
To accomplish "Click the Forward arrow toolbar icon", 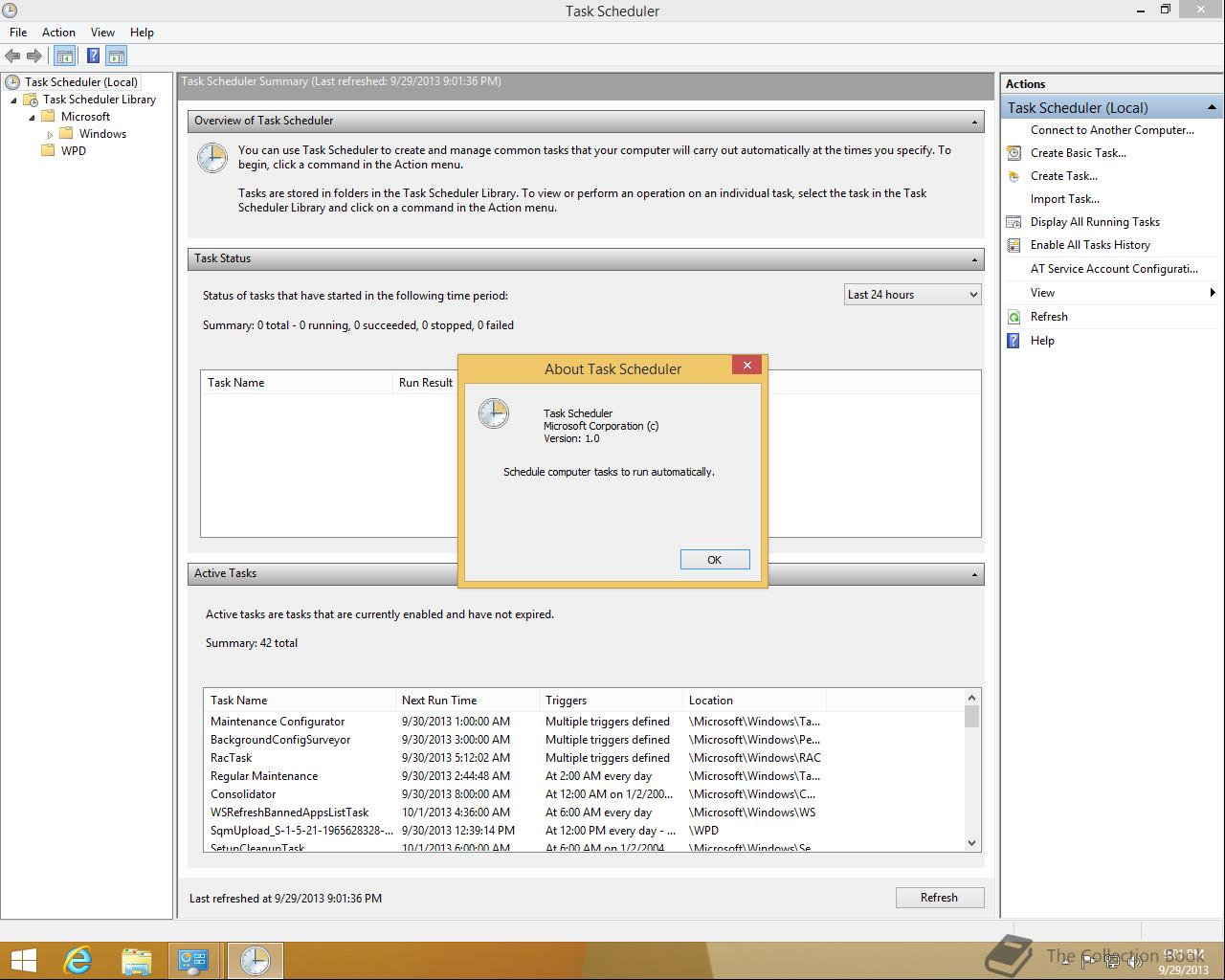I will point(34,56).
